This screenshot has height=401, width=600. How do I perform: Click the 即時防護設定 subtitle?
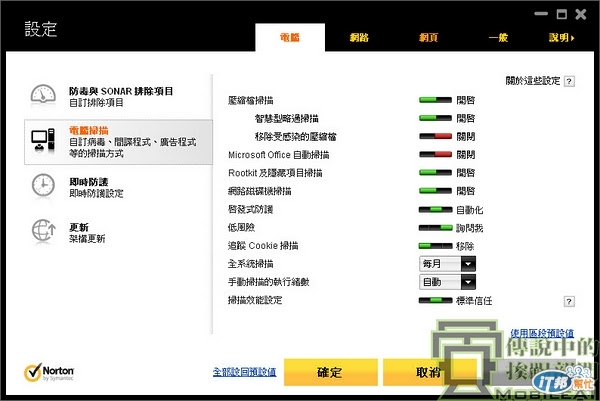(96, 193)
